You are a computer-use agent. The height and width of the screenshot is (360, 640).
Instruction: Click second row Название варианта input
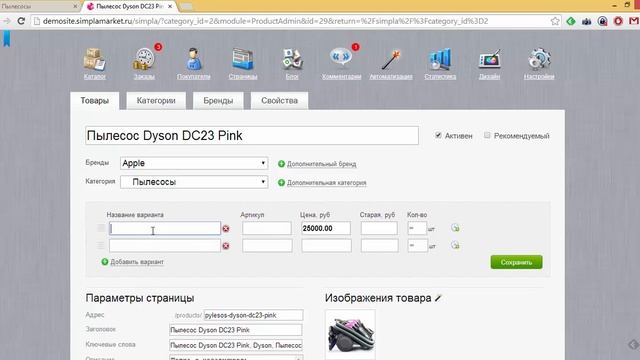coord(165,246)
